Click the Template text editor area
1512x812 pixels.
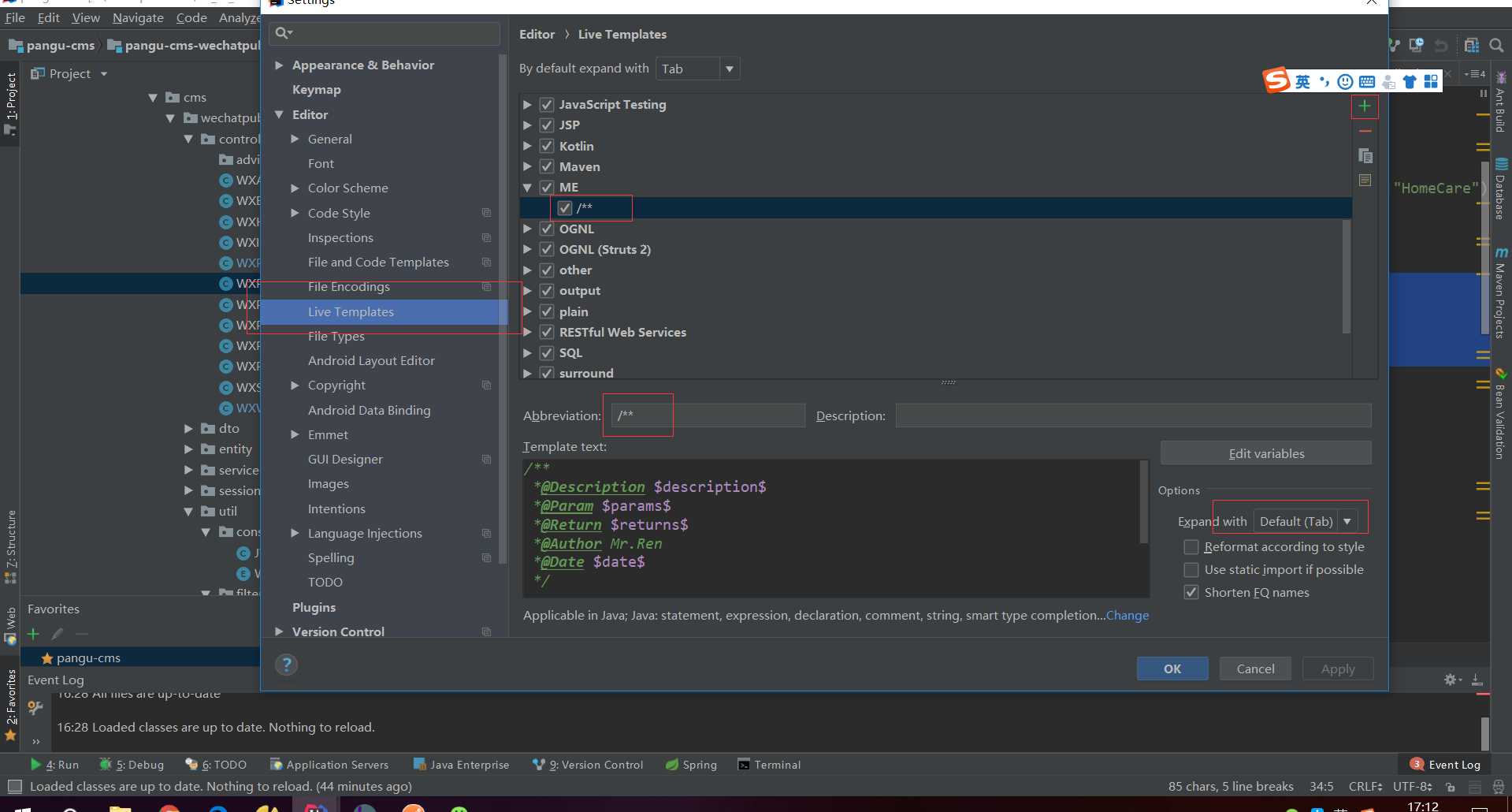coord(835,529)
